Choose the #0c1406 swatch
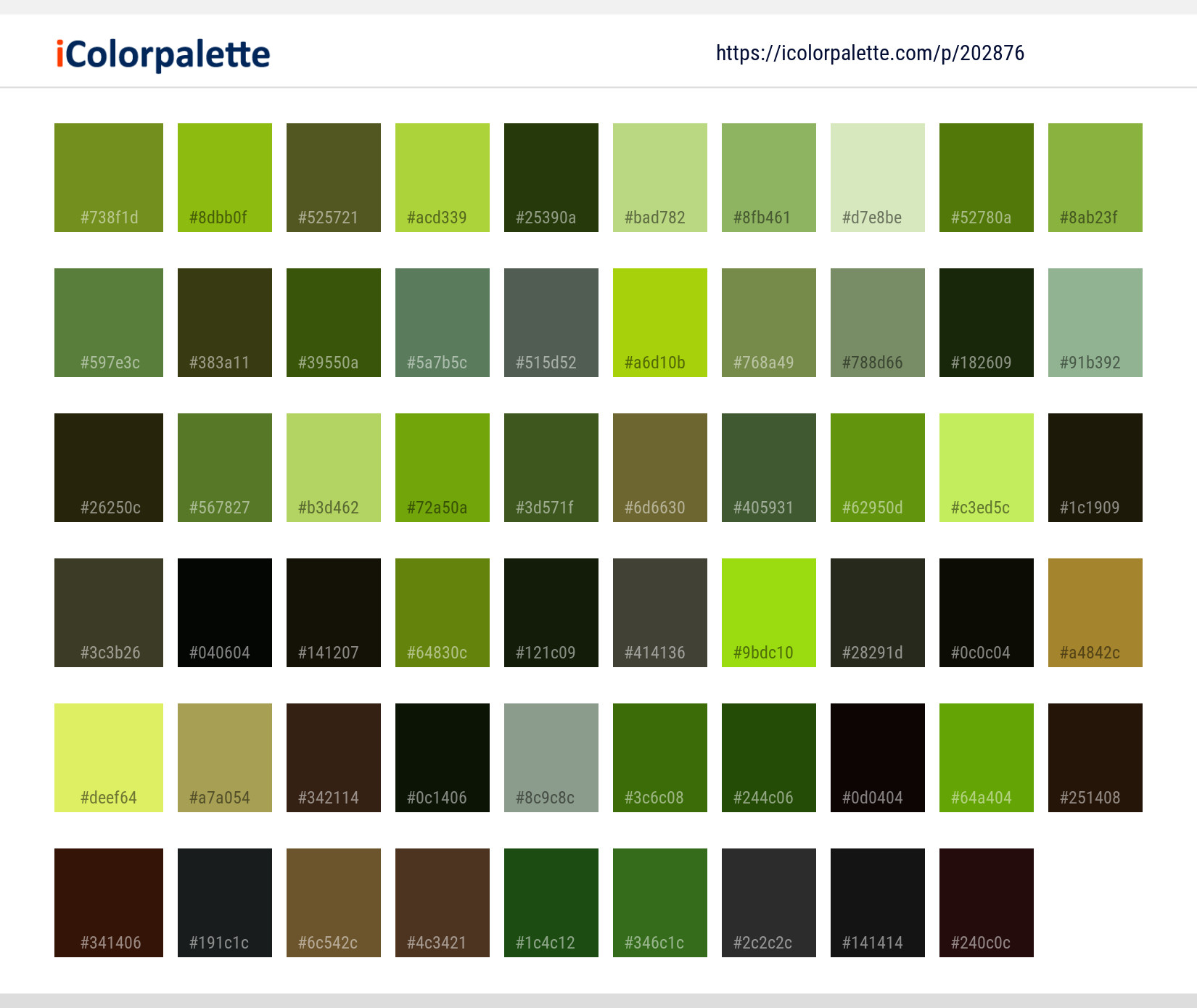Screen dimensions: 1197x1008 [x=443, y=758]
